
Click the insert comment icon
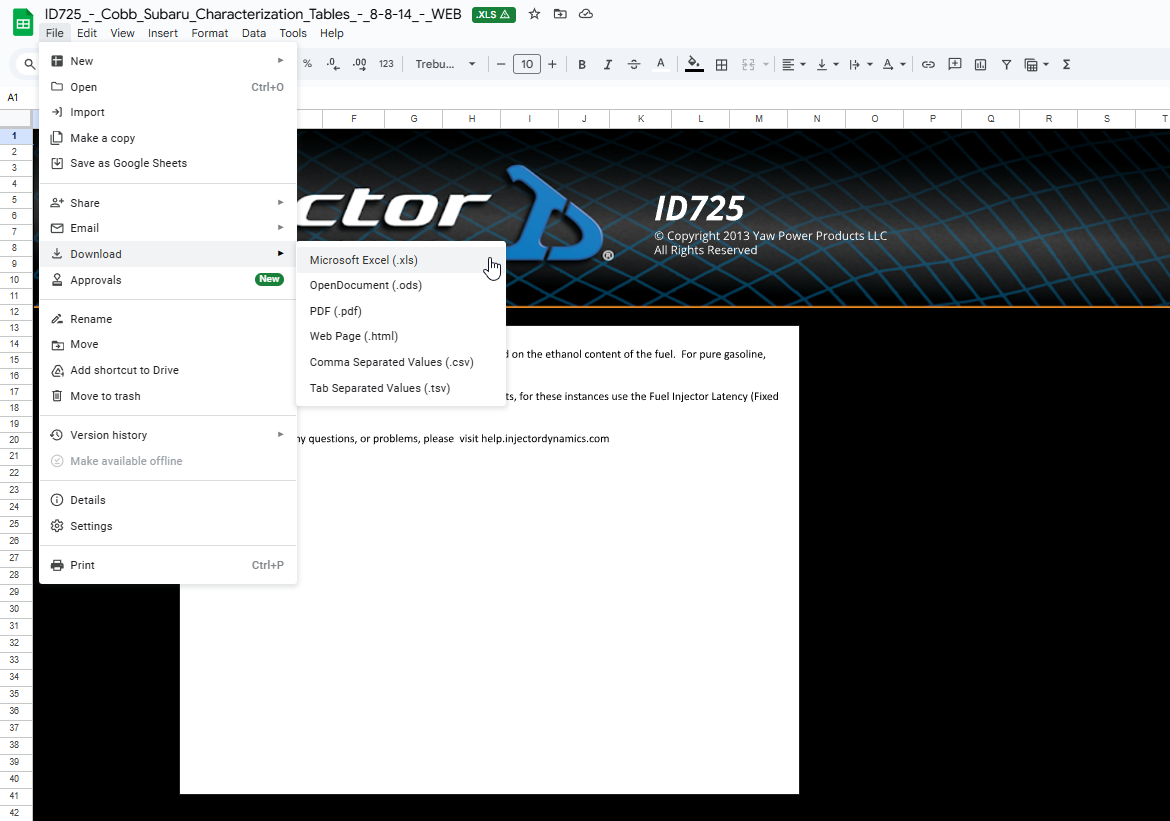(x=954, y=64)
